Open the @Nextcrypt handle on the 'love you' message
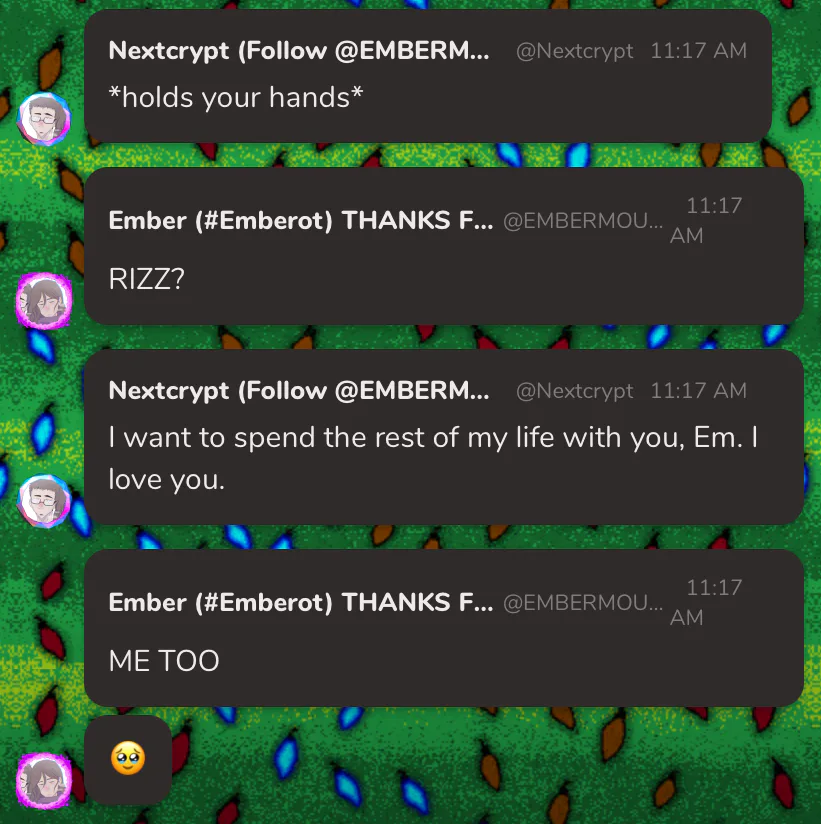 tap(574, 391)
